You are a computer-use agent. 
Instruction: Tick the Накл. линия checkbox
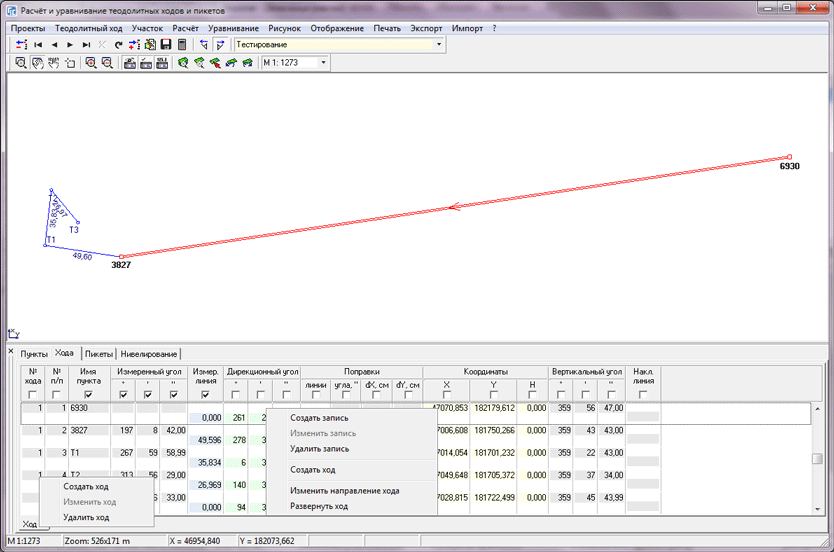[643, 395]
